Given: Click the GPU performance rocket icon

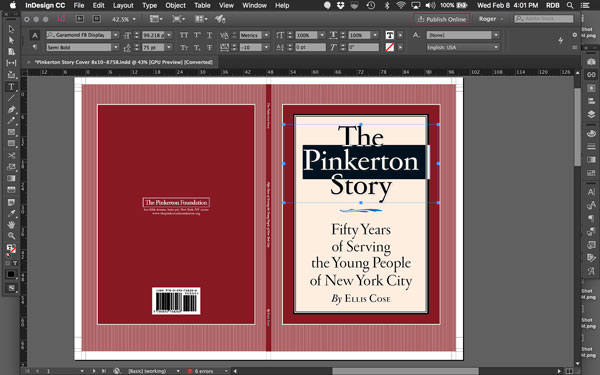Looking at the screenshot, I should tap(220, 19).
